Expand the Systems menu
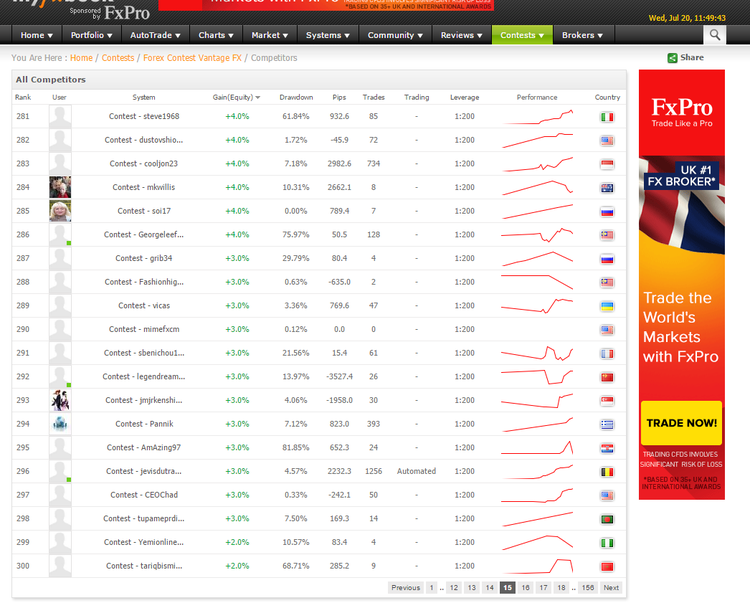Viewport: 750px width, 603px height. click(x=328, y=35)
